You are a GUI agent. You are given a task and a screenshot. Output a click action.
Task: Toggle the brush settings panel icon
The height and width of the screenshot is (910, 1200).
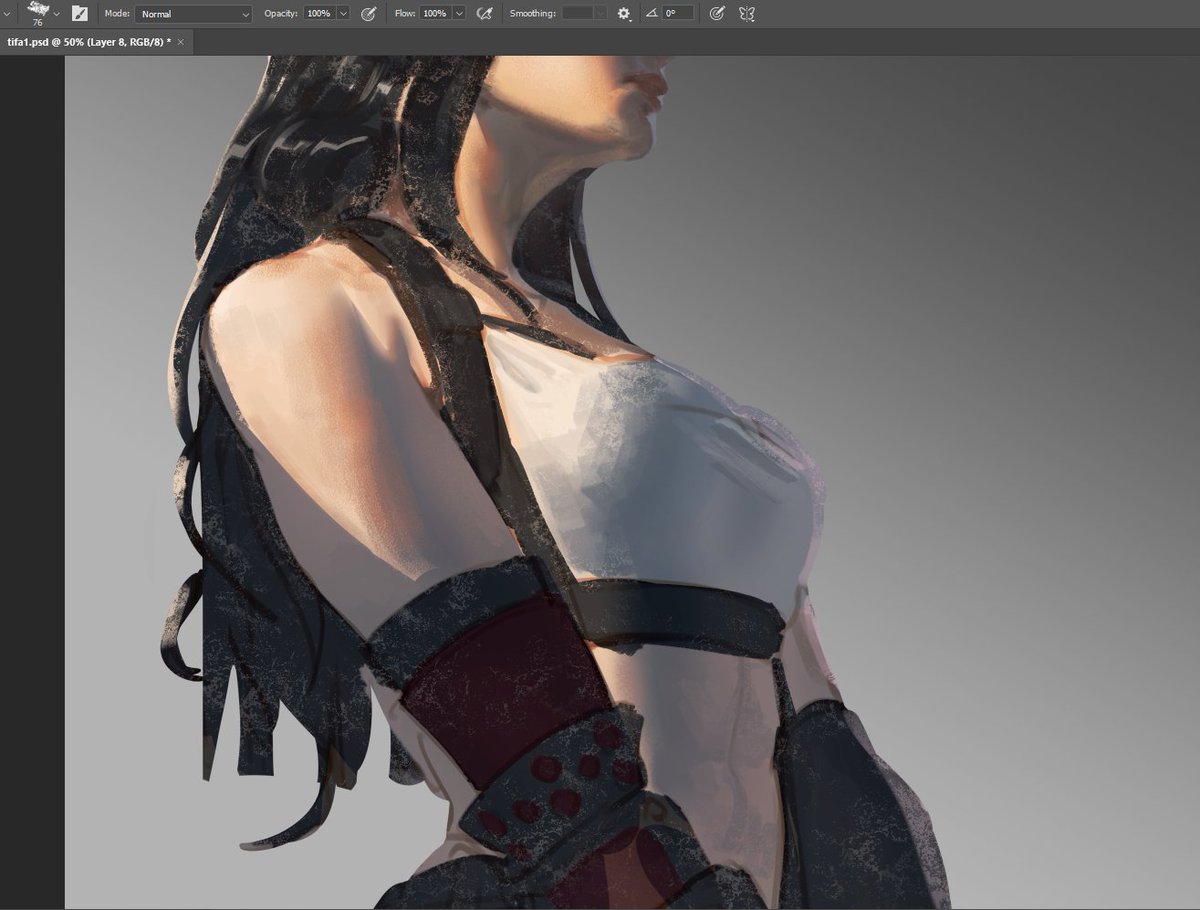click(80, 14)
